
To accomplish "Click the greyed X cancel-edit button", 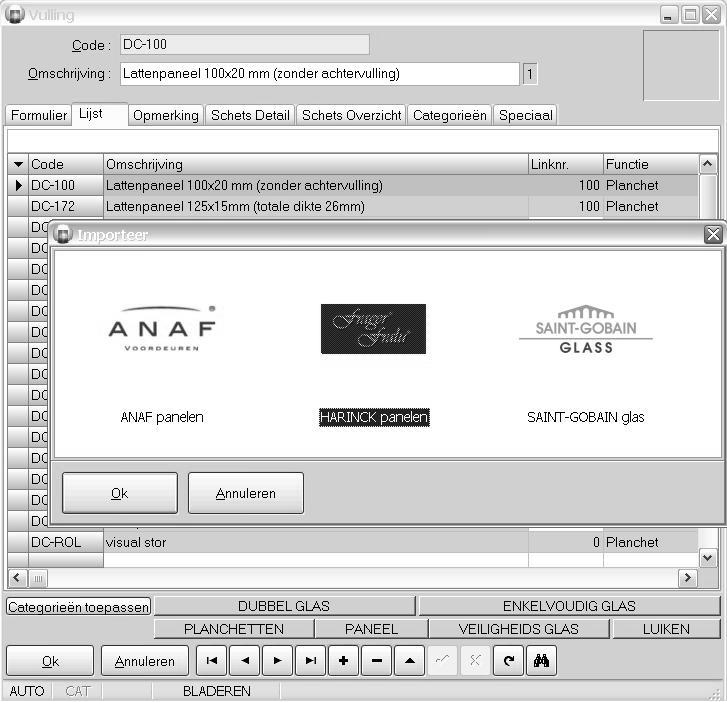I will [x=475, y=660].
